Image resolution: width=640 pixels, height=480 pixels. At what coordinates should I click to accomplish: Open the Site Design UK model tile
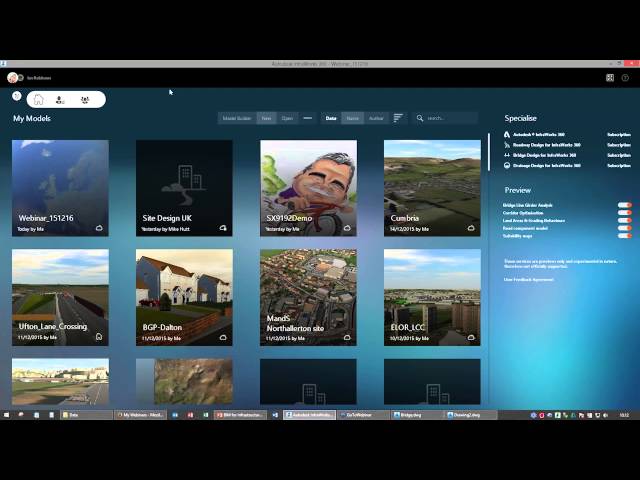184,188
